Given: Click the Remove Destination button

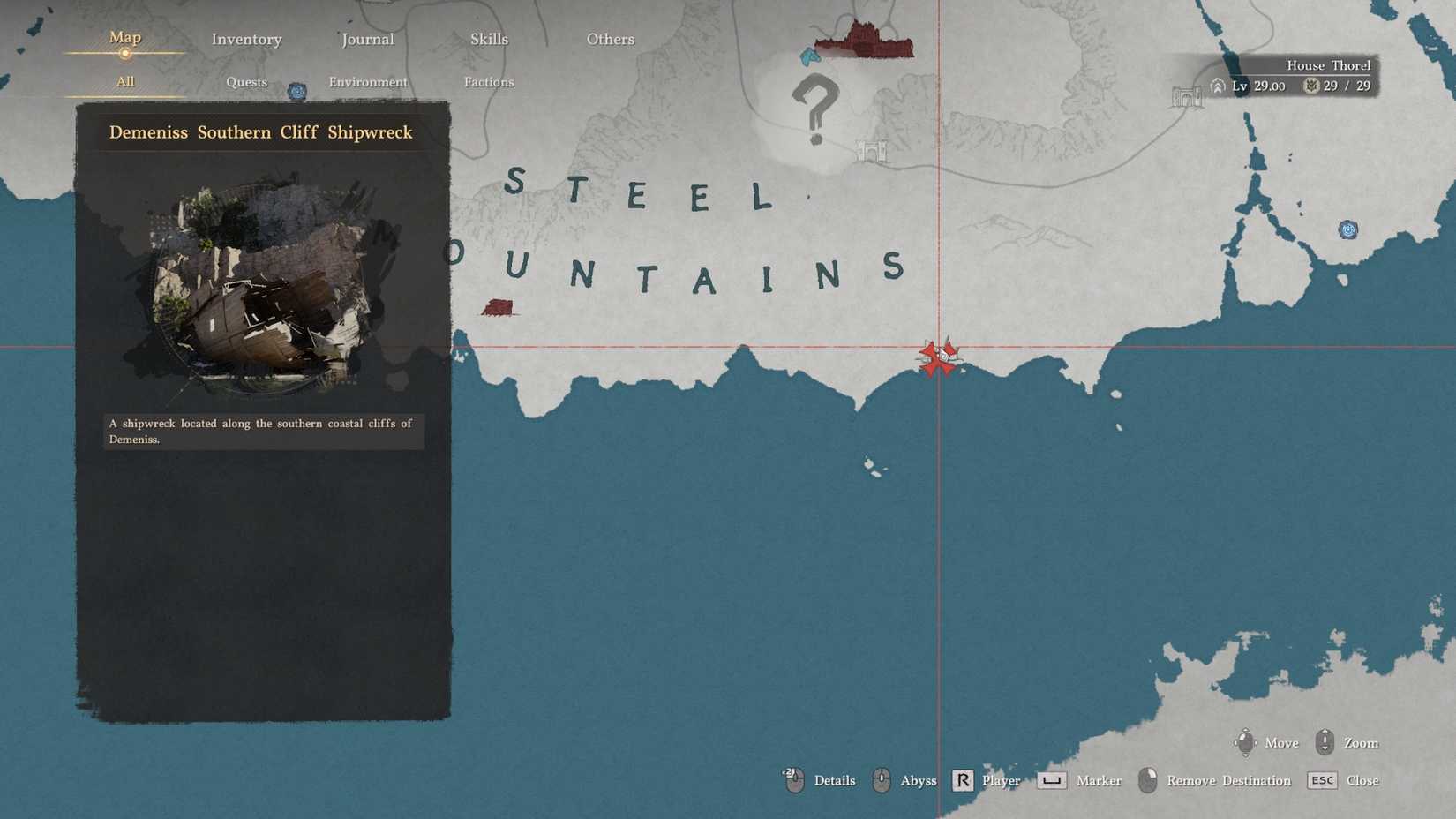Looking at the screenshot, I should [x=1214, y=780].
